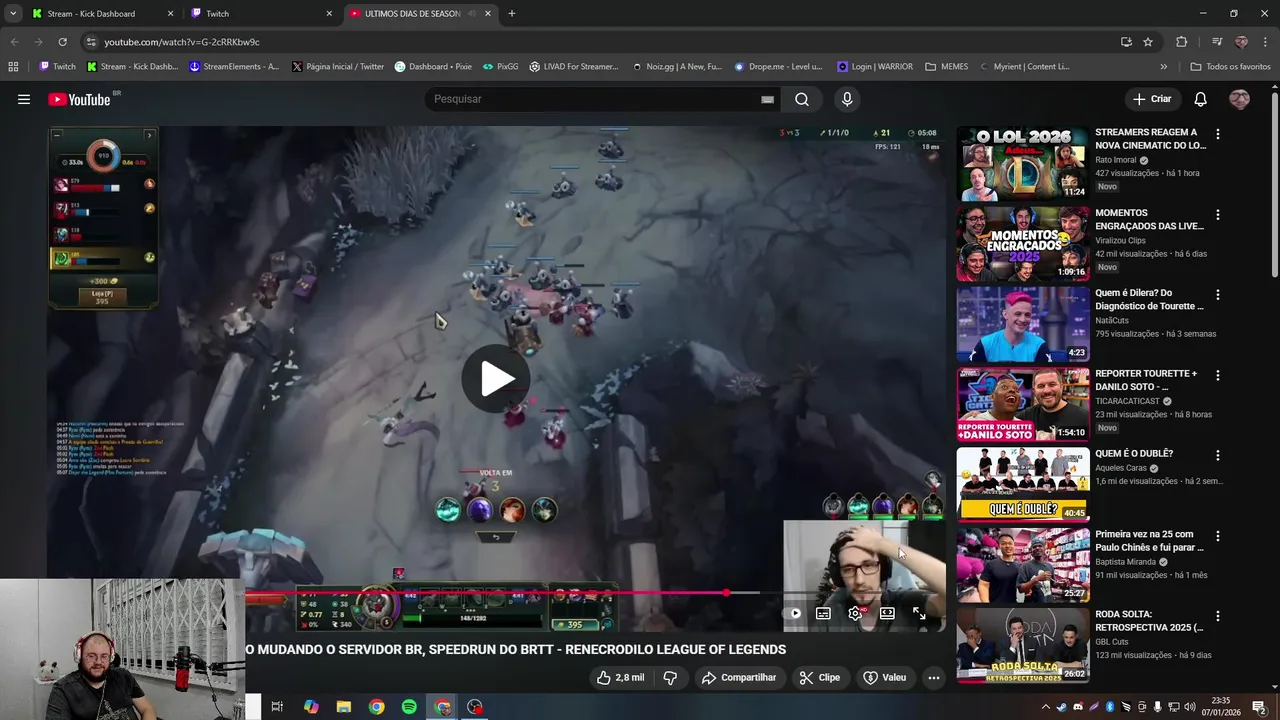Open the YouTube account avatar menu
Image resolution: width=1280 pixels, height=720 pixels.
tap(1239, 99)
